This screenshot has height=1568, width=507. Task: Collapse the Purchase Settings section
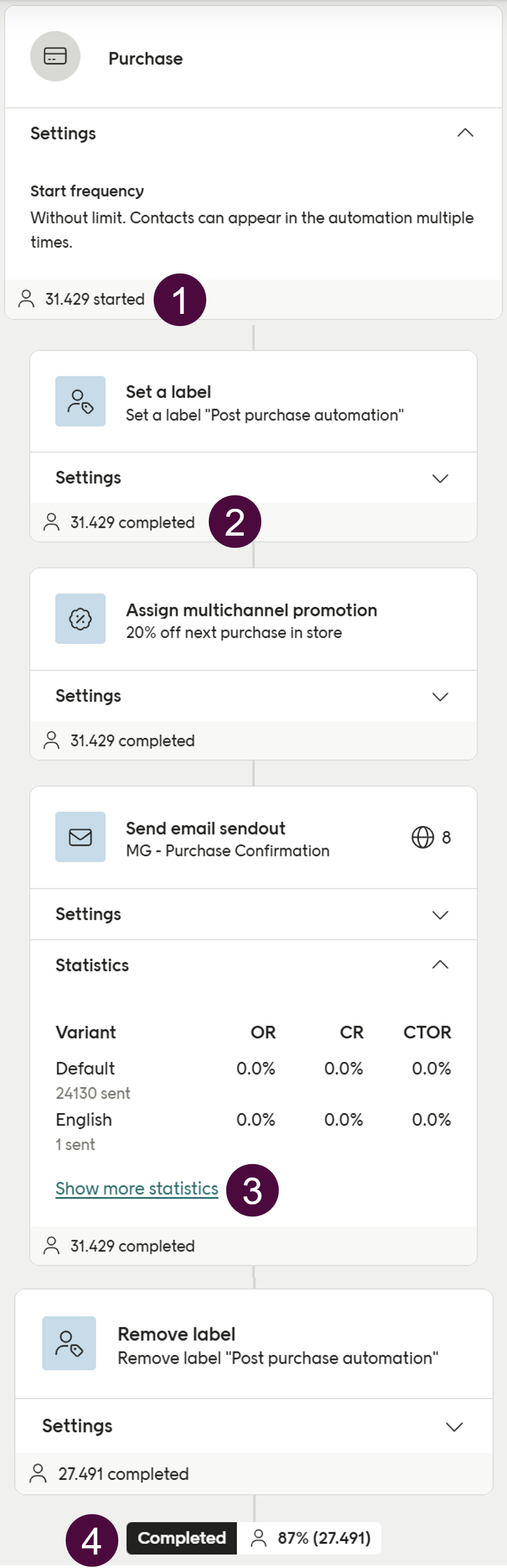(465, 133)
